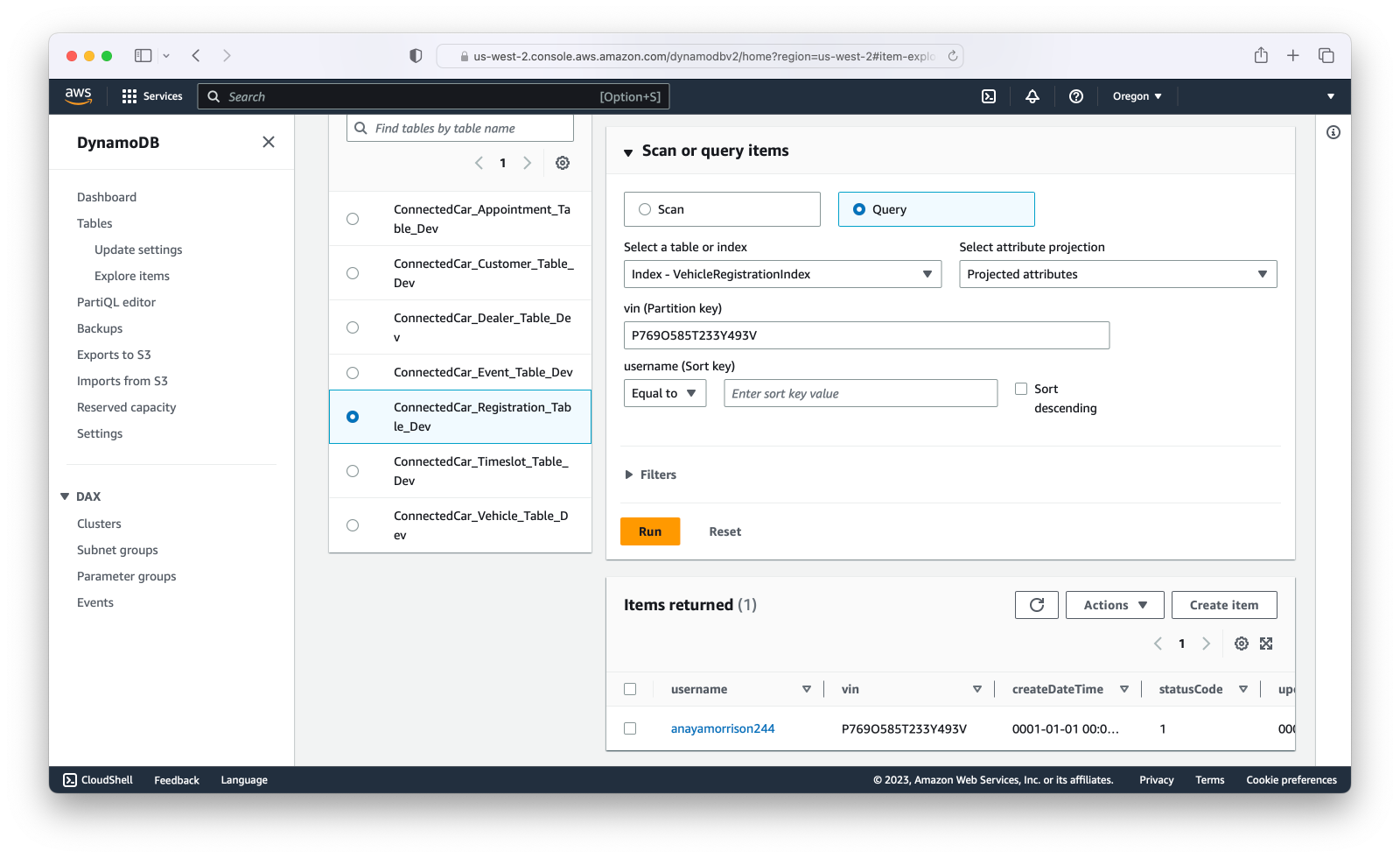Open the CloudShell link in the footer
The image size is (1400, 858).
pos(98,780)
